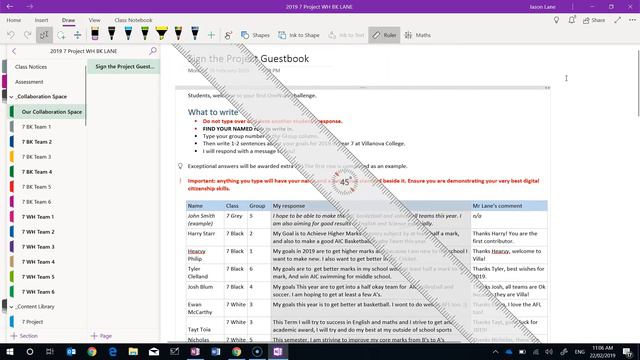
Task: Click the Ink to Text button
Action: (346, 35)
